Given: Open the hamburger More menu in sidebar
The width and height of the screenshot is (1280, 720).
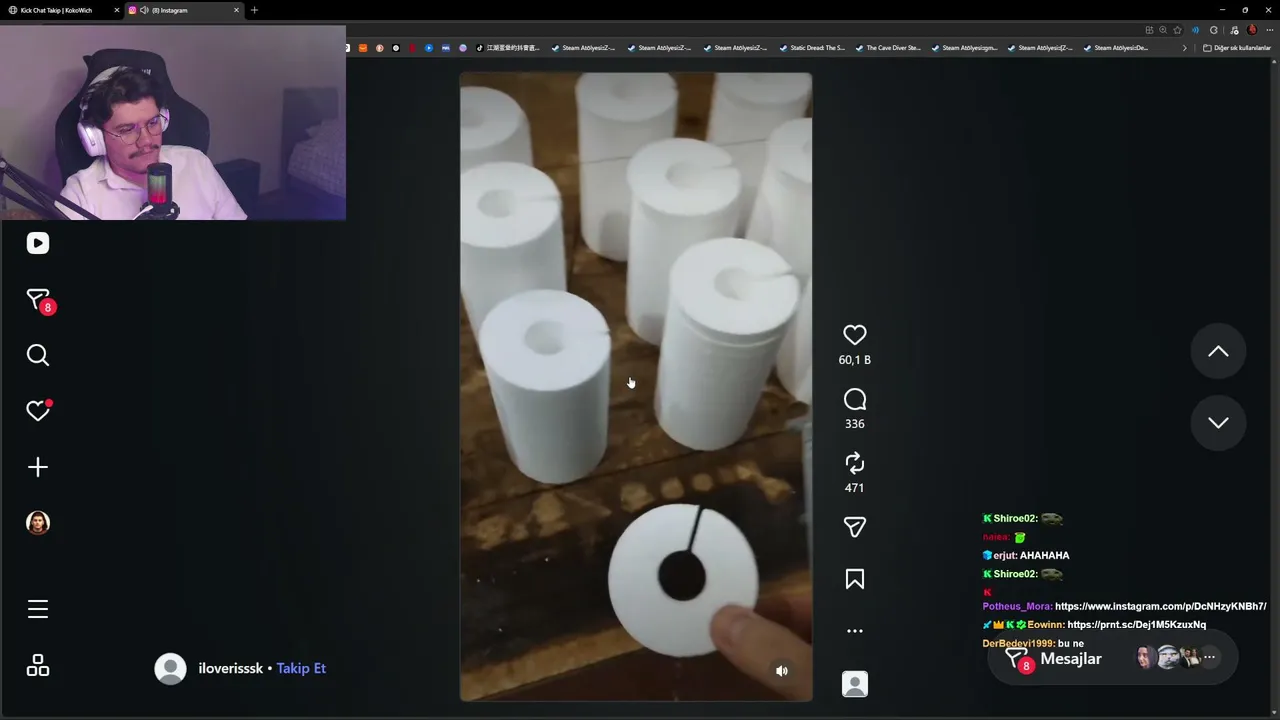Looking at the screenshot, I should click(38, 609).
